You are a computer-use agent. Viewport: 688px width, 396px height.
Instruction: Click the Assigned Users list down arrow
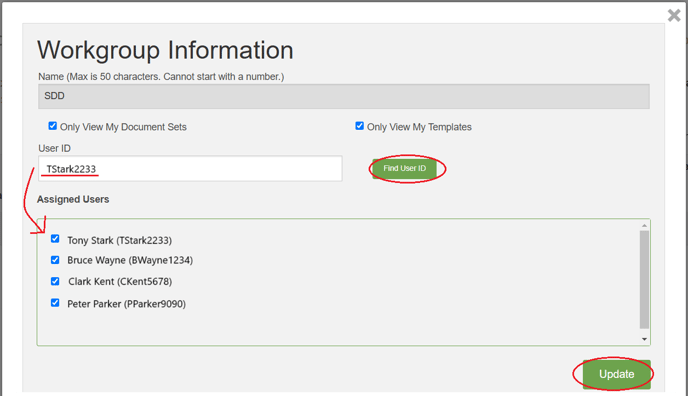[644, 339]
